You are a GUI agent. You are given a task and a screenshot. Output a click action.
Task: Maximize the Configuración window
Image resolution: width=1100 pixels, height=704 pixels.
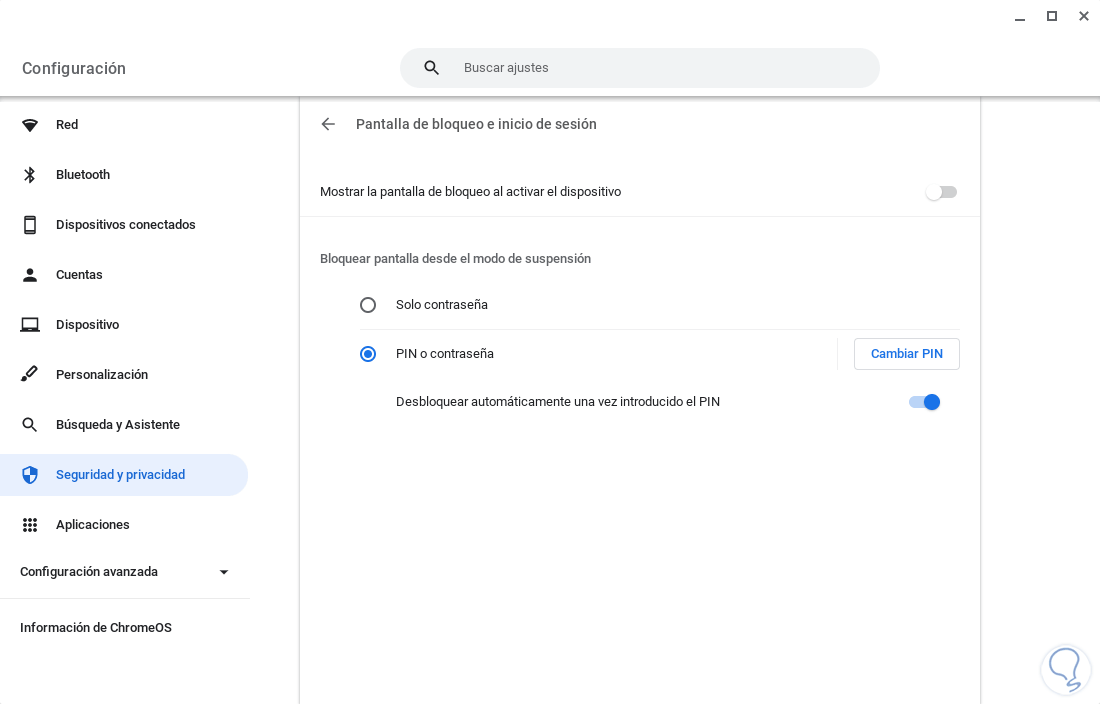tap(1052, 16)
